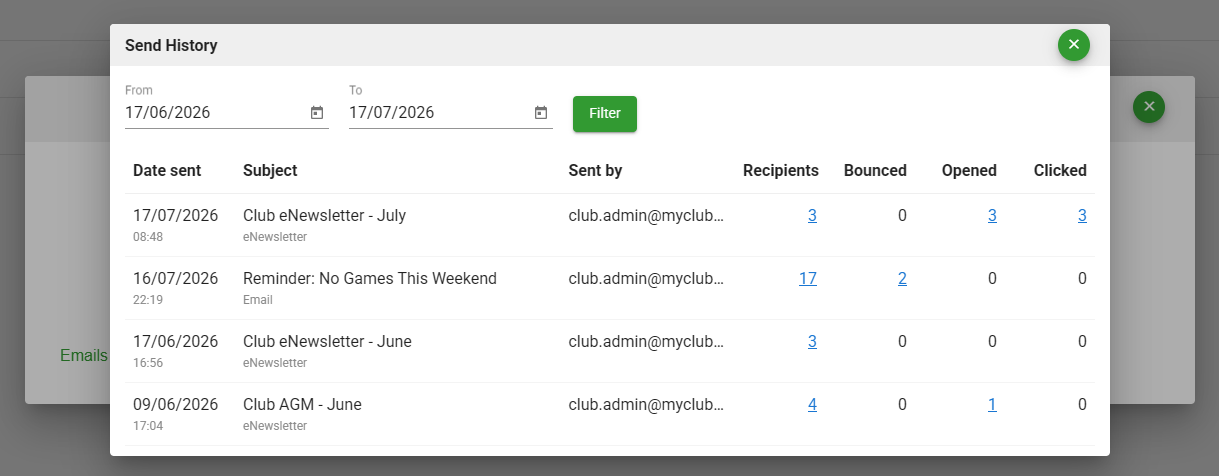The image size is (1219, 476).
Task: Click sender email in Reminder row
Action: [x=646, y=278]
